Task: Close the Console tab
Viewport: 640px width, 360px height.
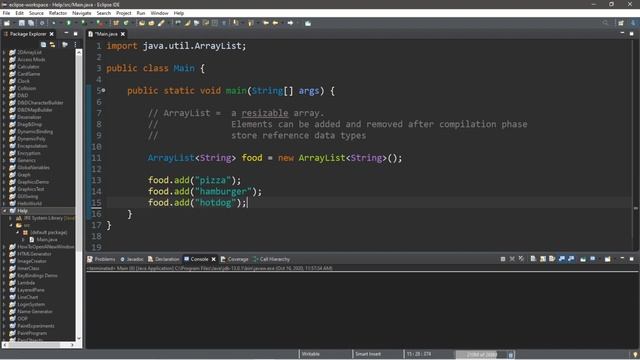Action: (x=213, y=259)
